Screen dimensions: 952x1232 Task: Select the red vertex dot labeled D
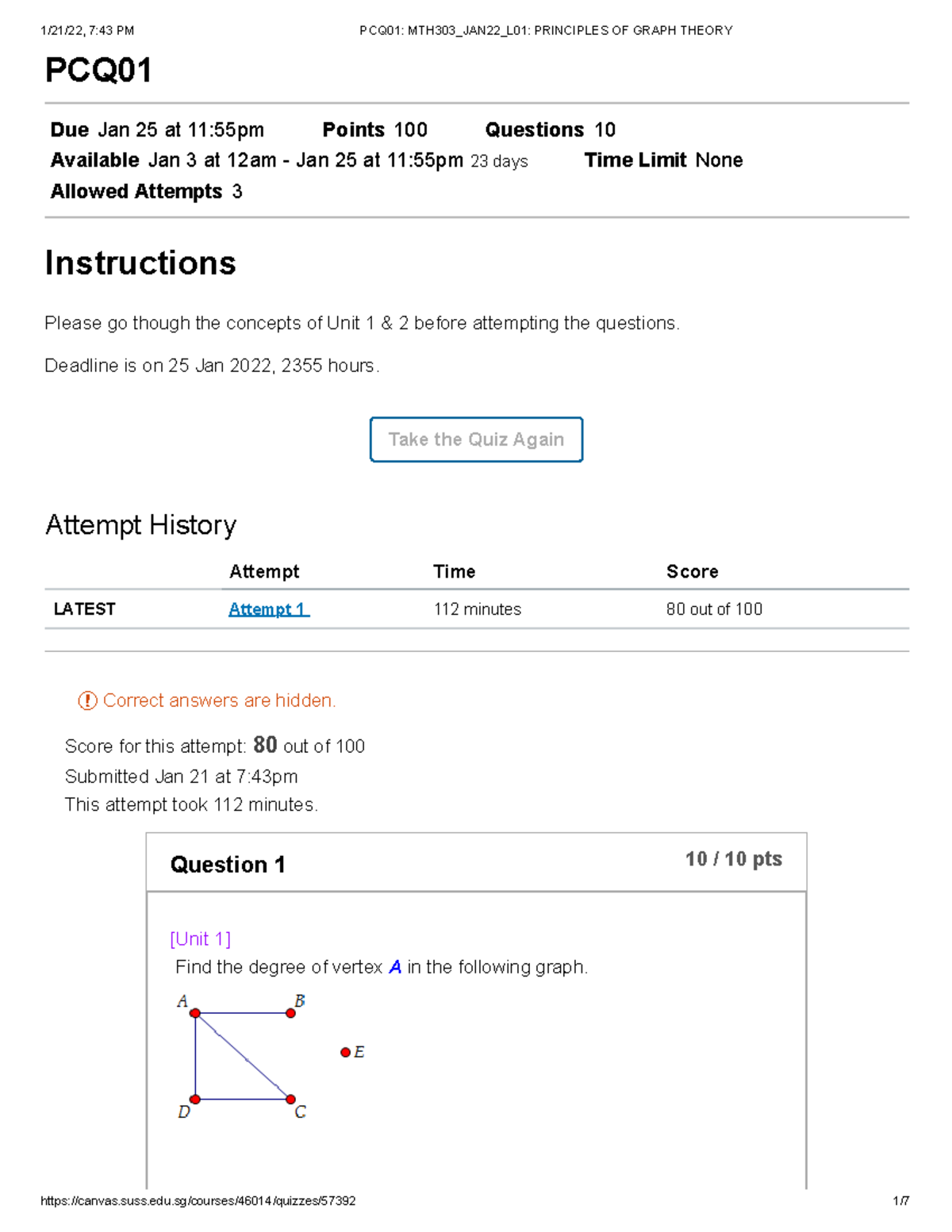[194, 1100]
